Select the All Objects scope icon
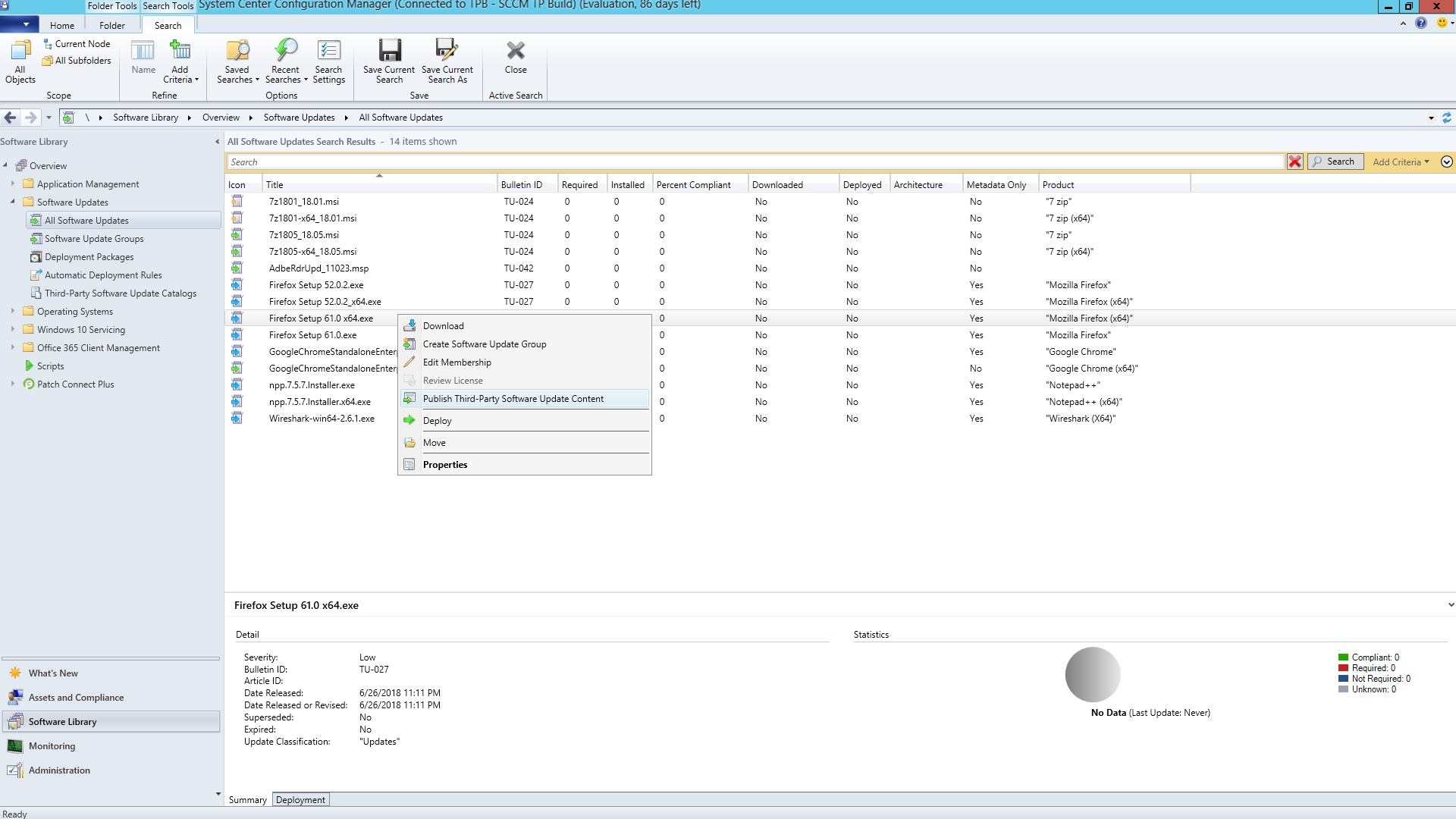The image size is (1456, 819). tap(20, 52)
